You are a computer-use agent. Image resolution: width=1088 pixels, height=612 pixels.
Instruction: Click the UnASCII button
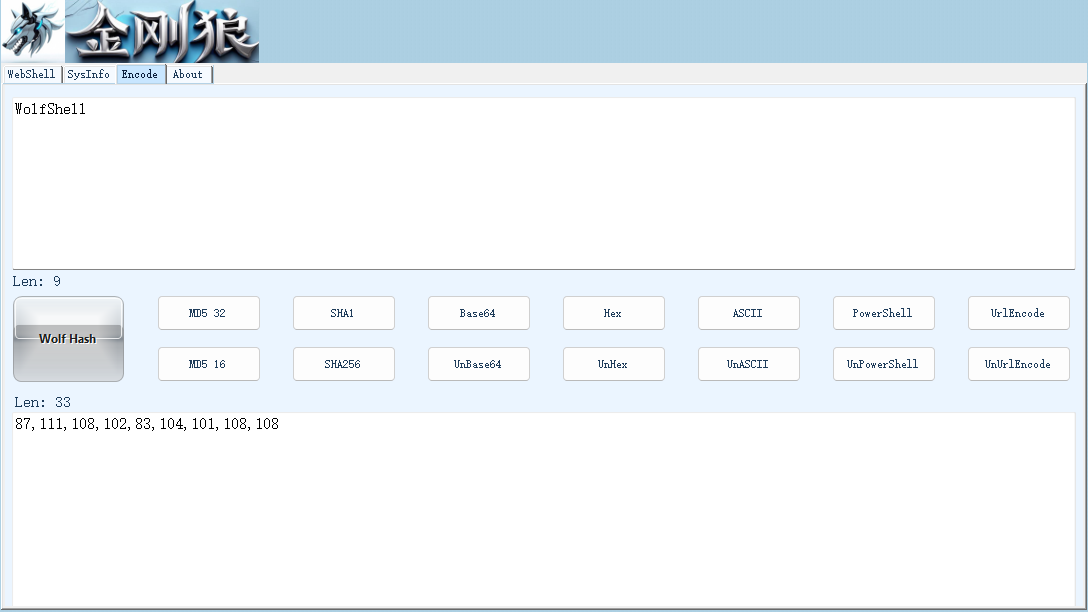(749, 364)
